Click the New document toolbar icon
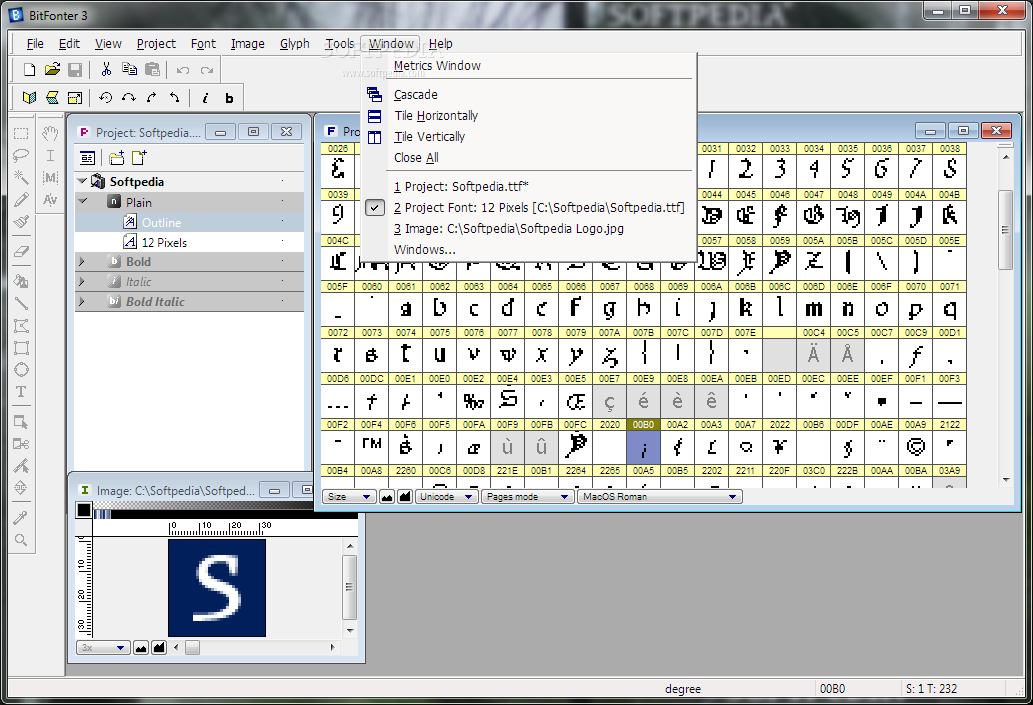This screenshot has width=1033, height=705. [29, 69]
